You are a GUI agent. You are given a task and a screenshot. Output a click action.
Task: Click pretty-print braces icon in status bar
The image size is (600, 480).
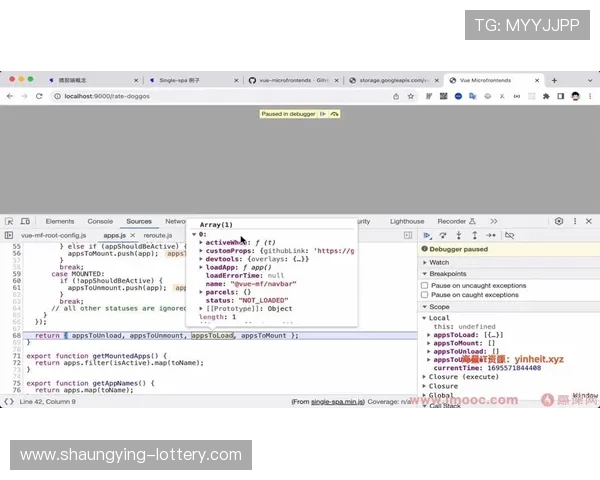9,401
